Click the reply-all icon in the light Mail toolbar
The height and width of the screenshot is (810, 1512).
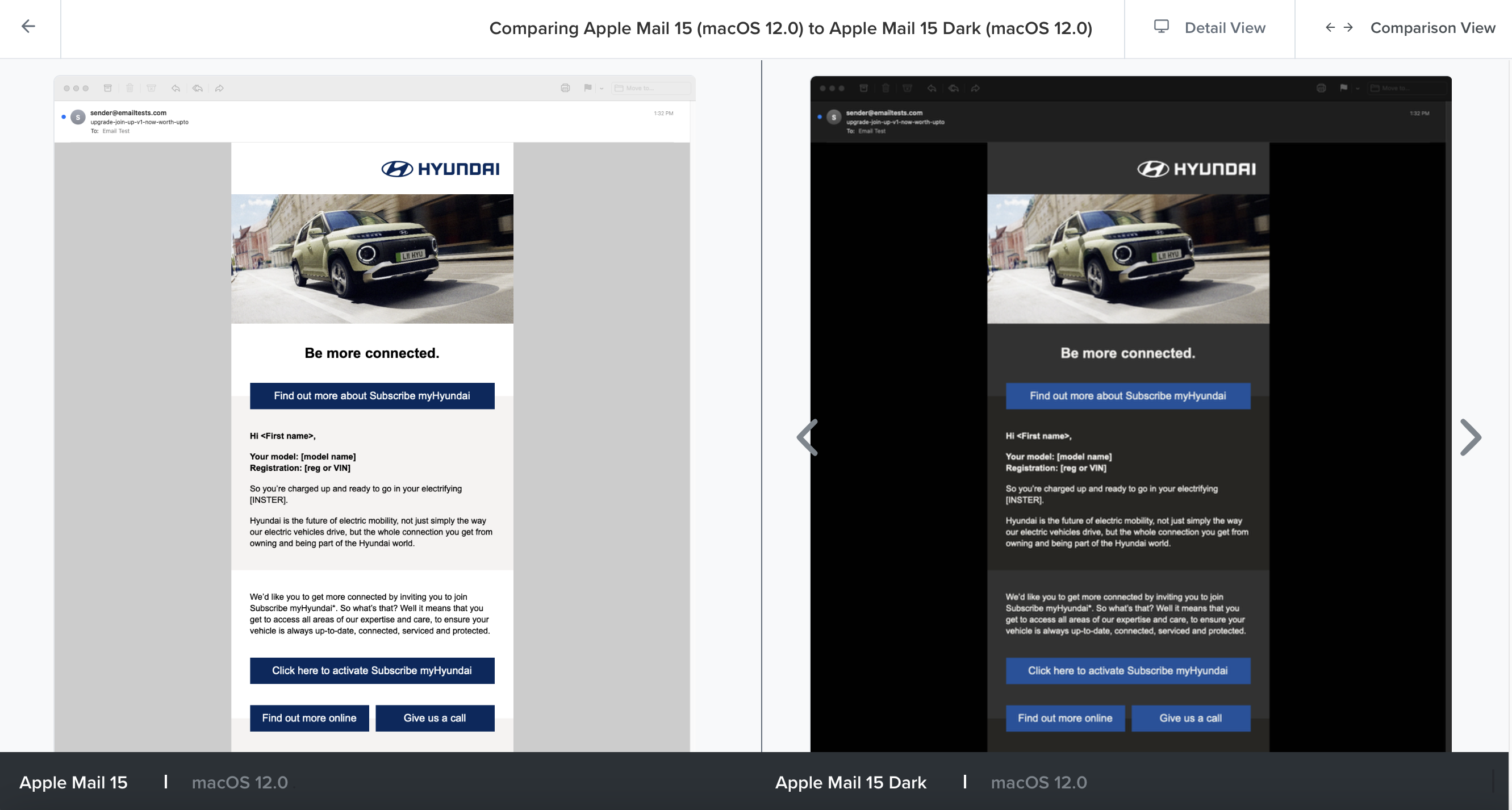tap(198, 88)
